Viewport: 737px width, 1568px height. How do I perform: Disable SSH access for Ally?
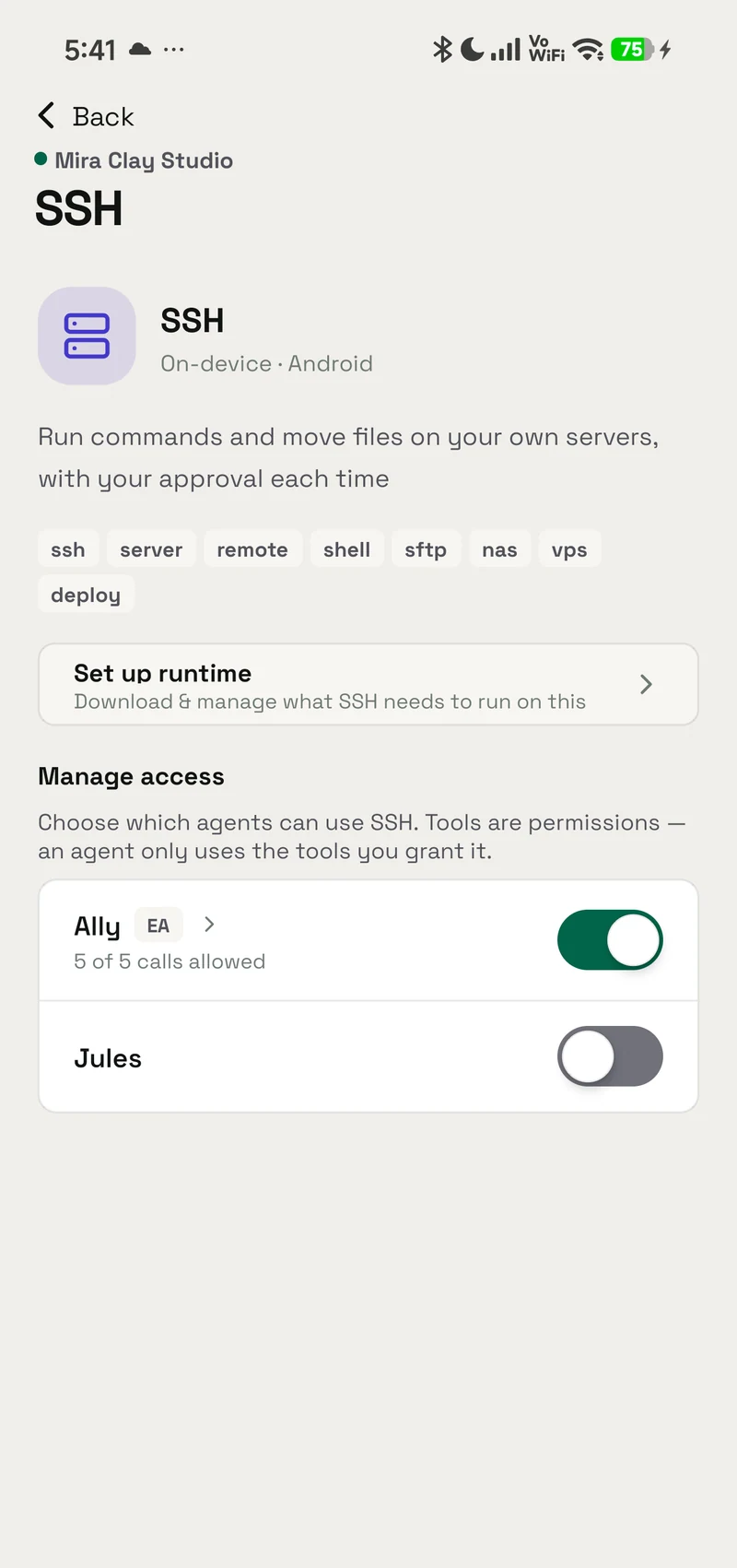[610, 940]
